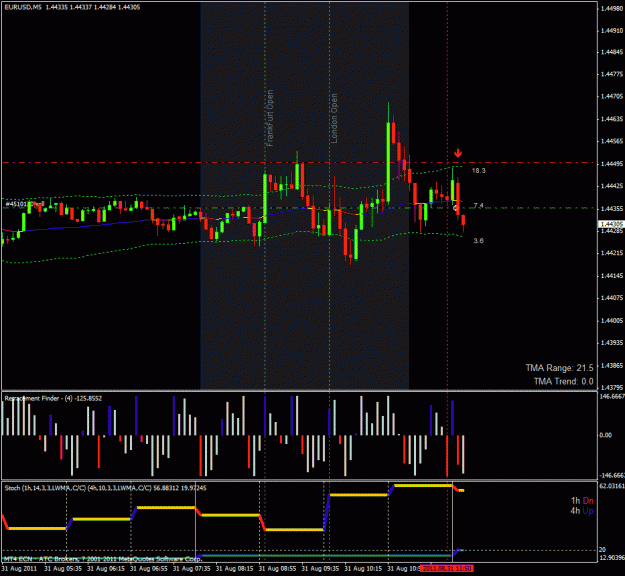Click the 1.44355 price axis label
Screen dimensions: 625x576
coord(612,208)
